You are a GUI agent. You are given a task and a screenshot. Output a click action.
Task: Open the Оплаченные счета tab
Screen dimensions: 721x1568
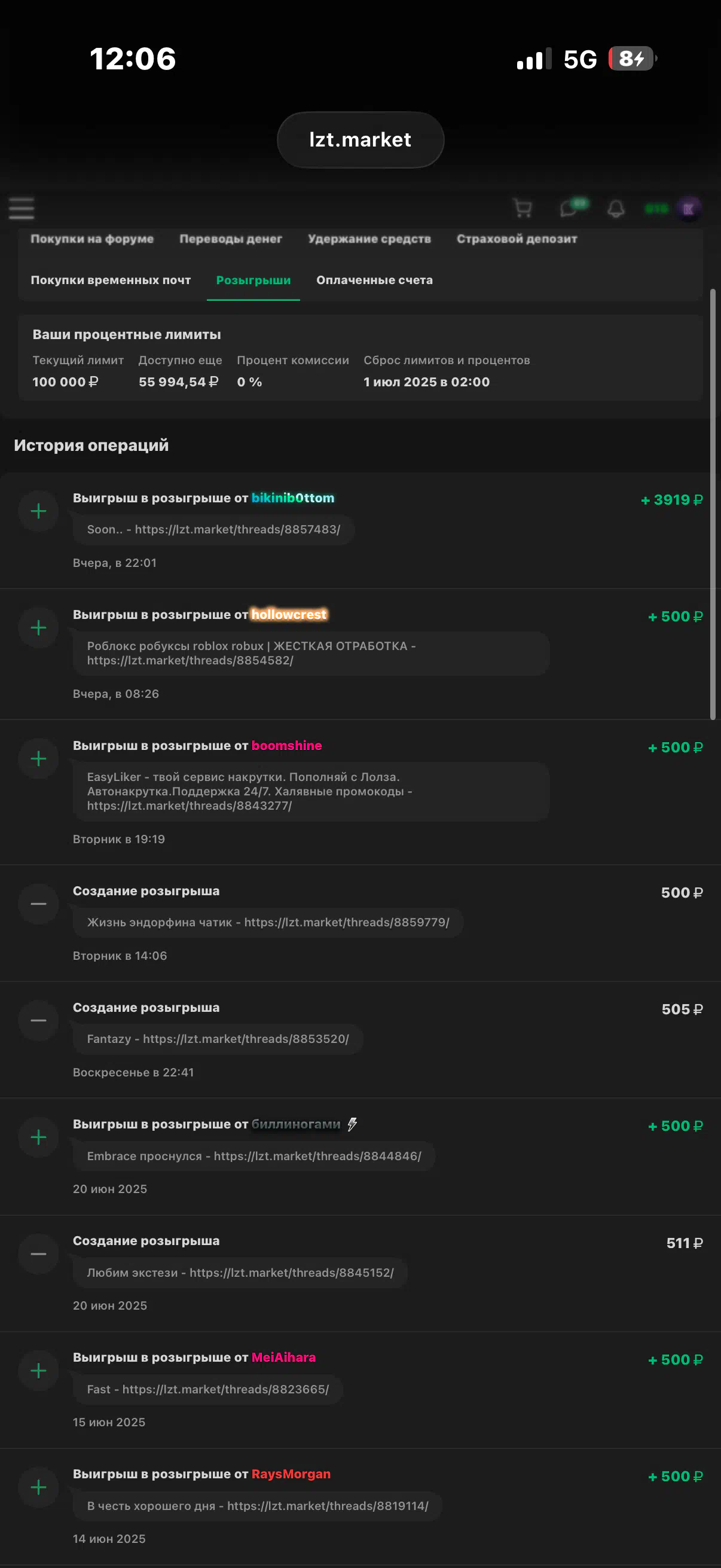point(374,280)
